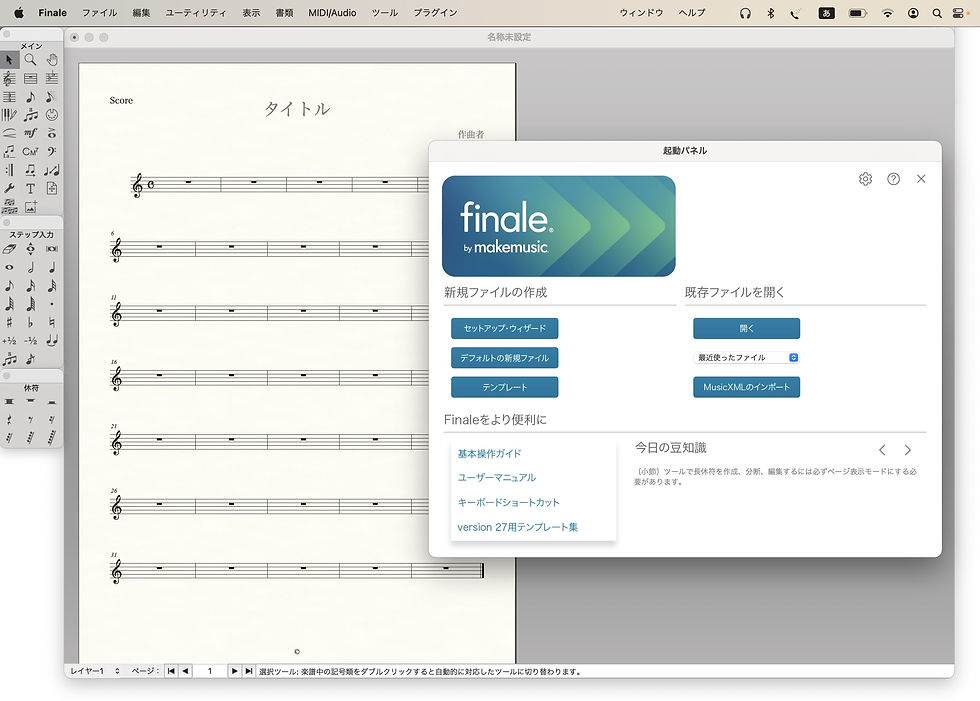This screenshot has height=701, width=980.
Task: Click the minus half-step button
Action: 31,341
